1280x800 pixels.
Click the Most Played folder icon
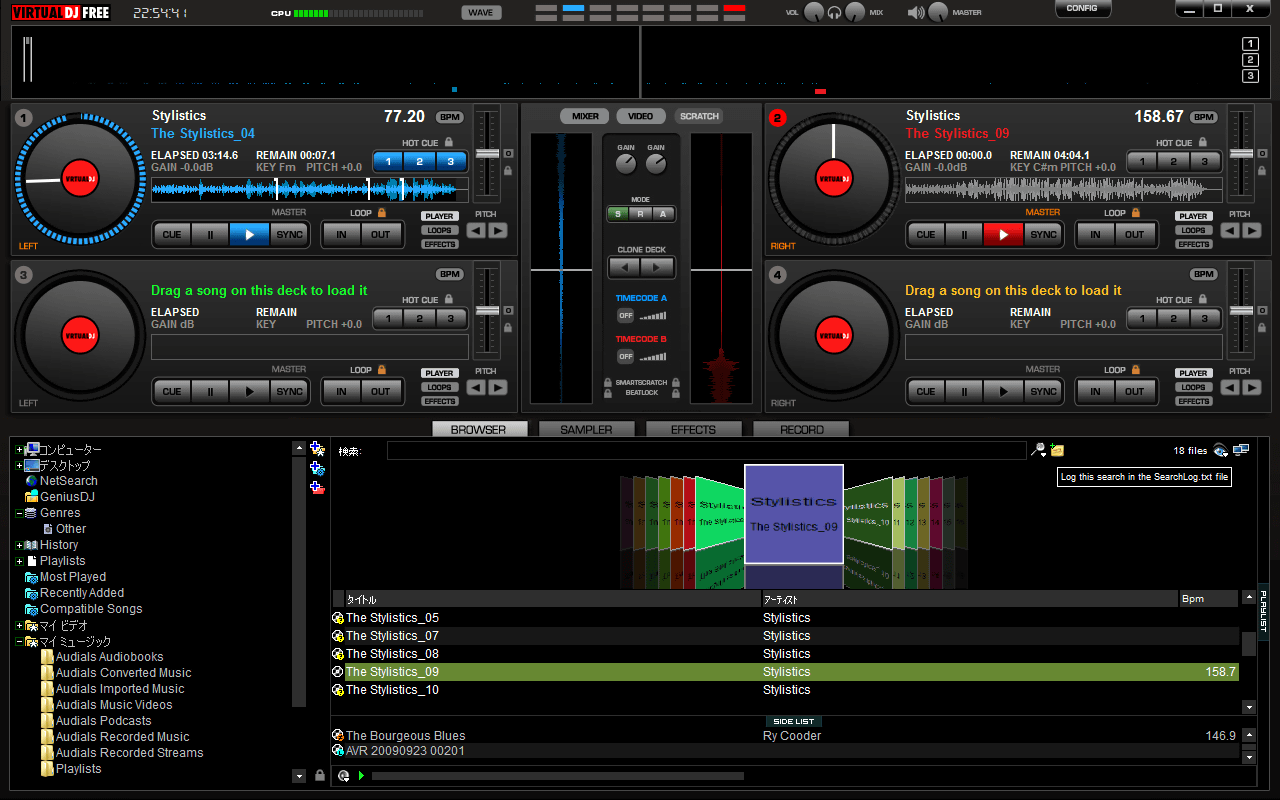click(x=31, y=577)
